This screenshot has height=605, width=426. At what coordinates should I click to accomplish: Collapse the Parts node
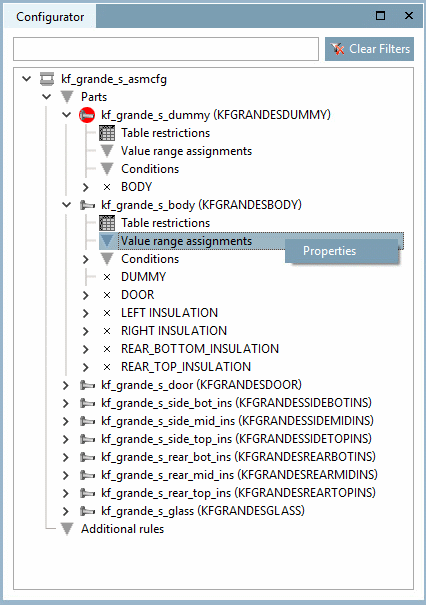[x=47, y=96]
